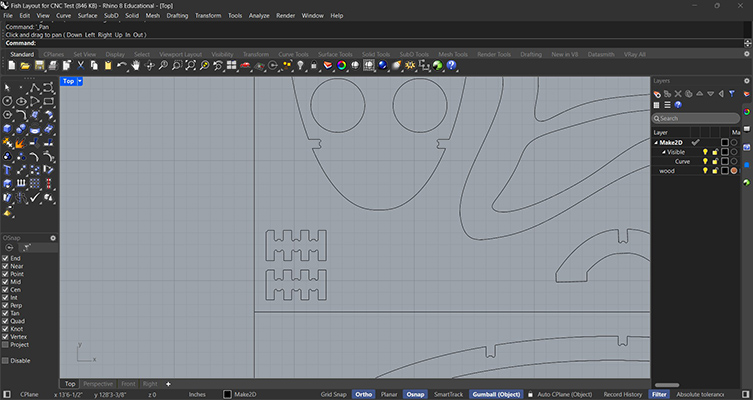Click the New Layer icon in Layers panel
The image size is (753, 400).
pos(658,93)
